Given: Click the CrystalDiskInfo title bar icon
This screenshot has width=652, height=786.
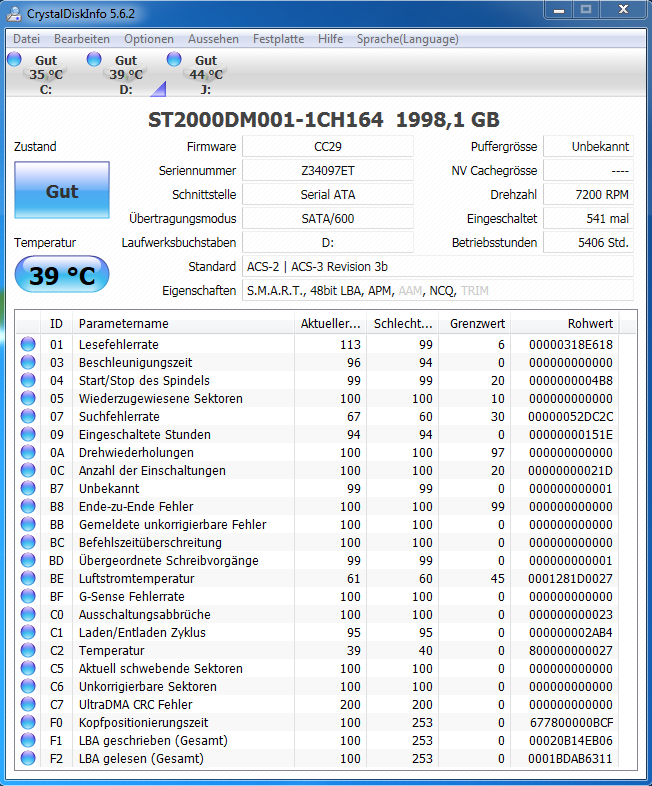Looking at the screenshot, I should [x=14, y=14].
